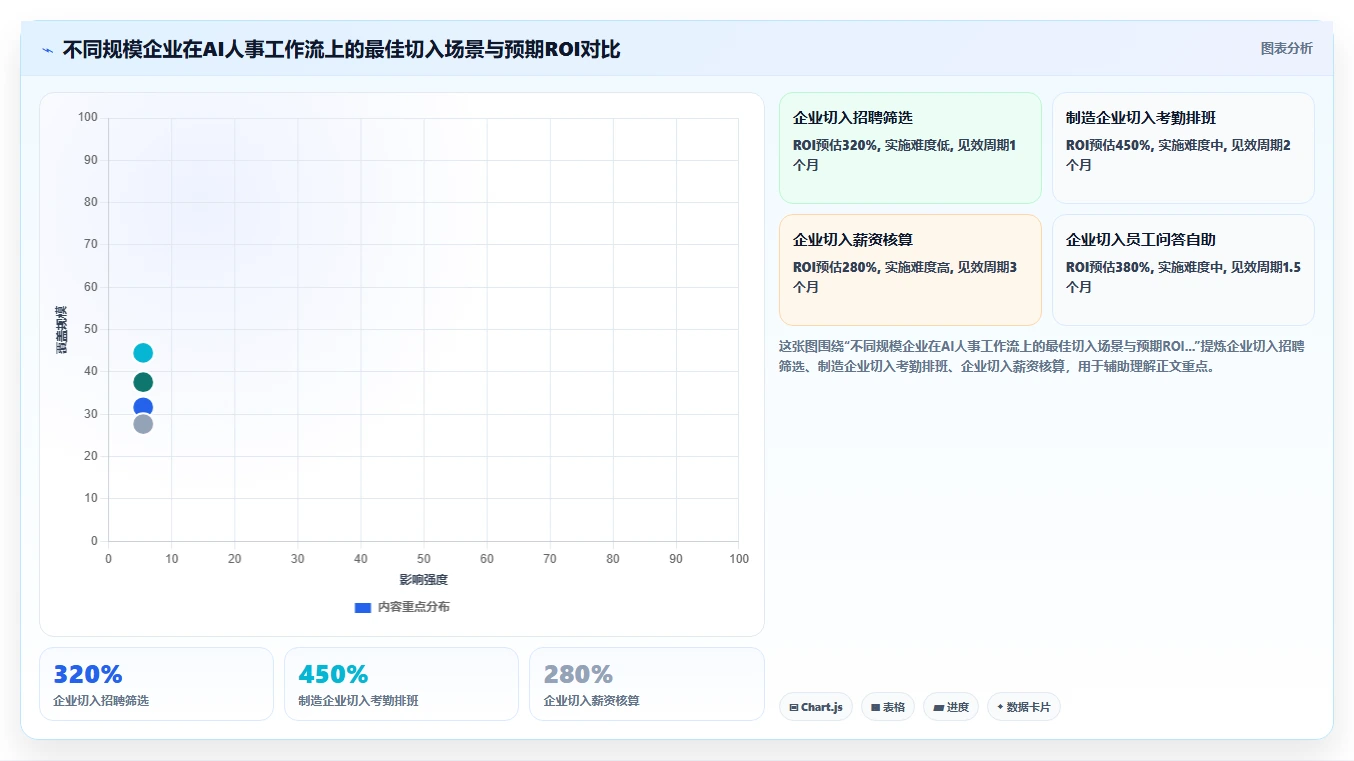Click the gray data point on chart

(x=143, y=424)
